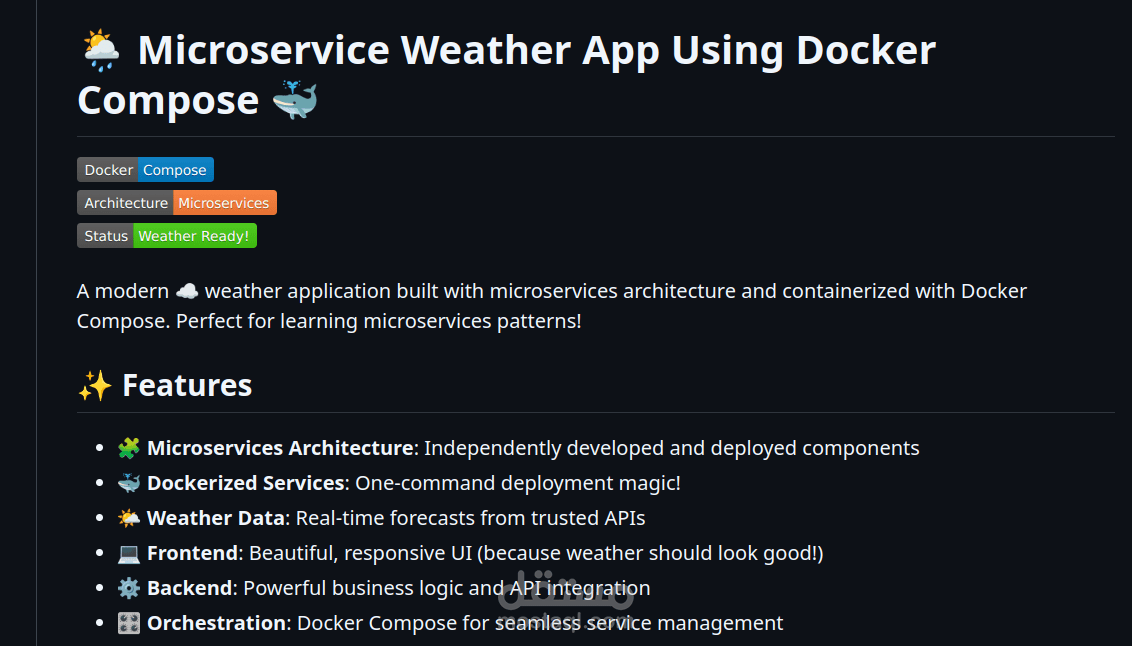Open the Docker Compose badge

tap(175, 169)
